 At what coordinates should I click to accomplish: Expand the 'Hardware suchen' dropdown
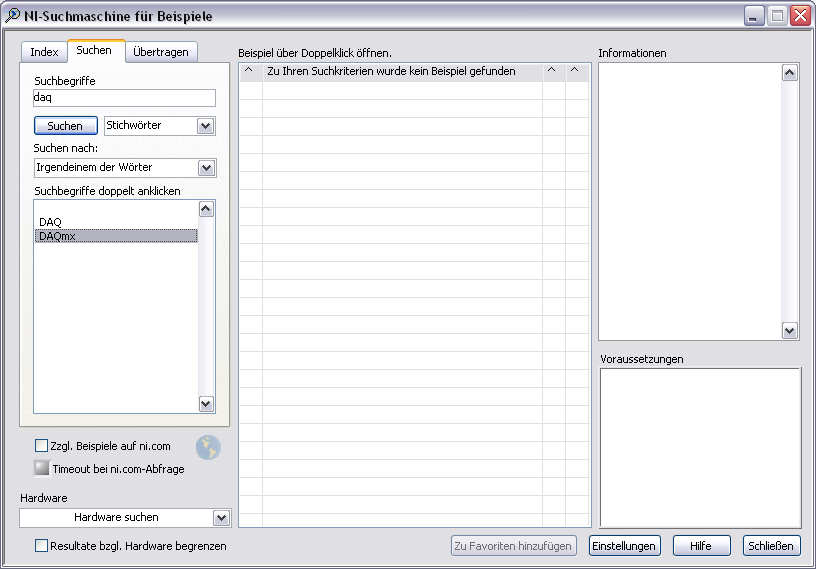click(221, 517)
